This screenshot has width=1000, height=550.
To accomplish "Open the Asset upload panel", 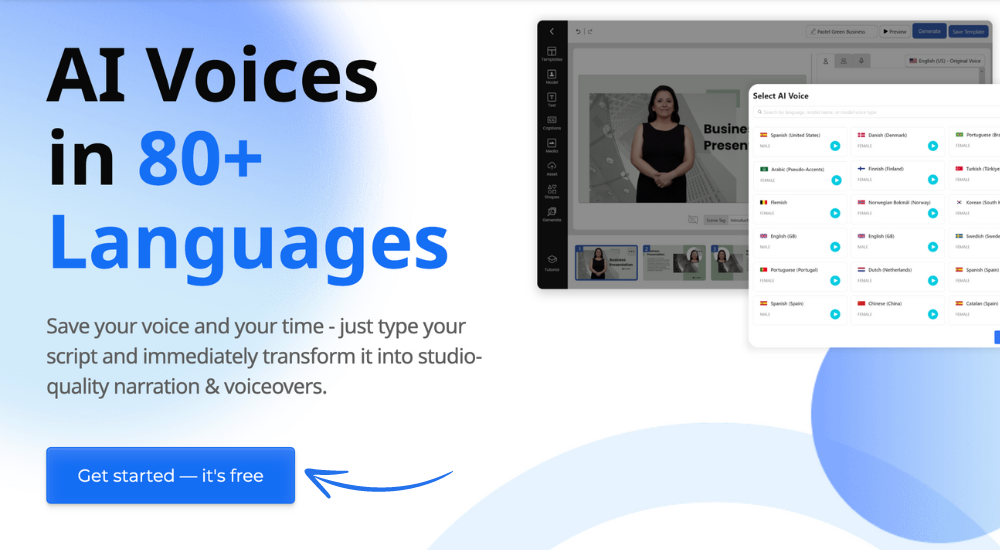I will coord(552,168).
